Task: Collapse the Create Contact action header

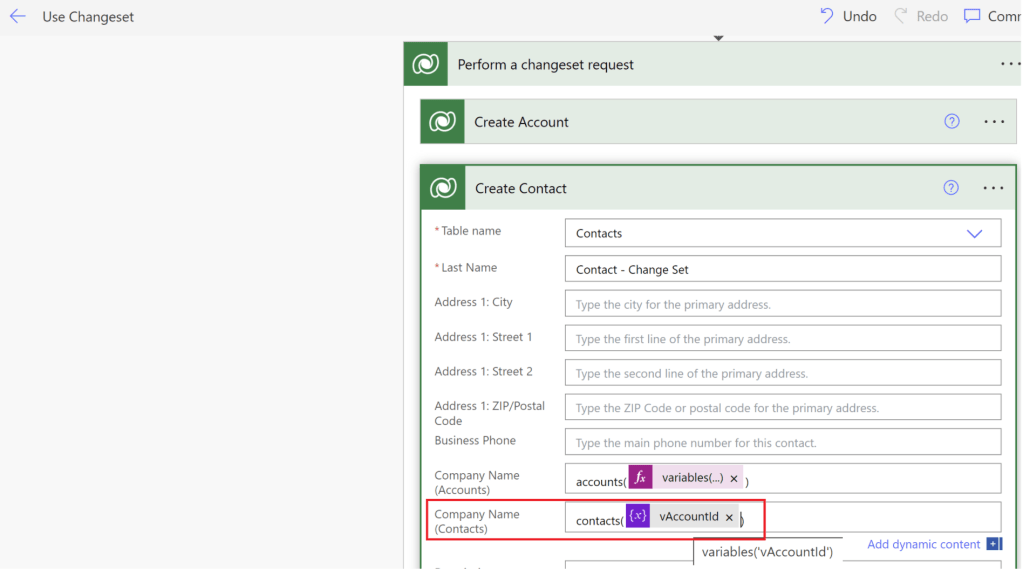Action: tap(700, 188)
